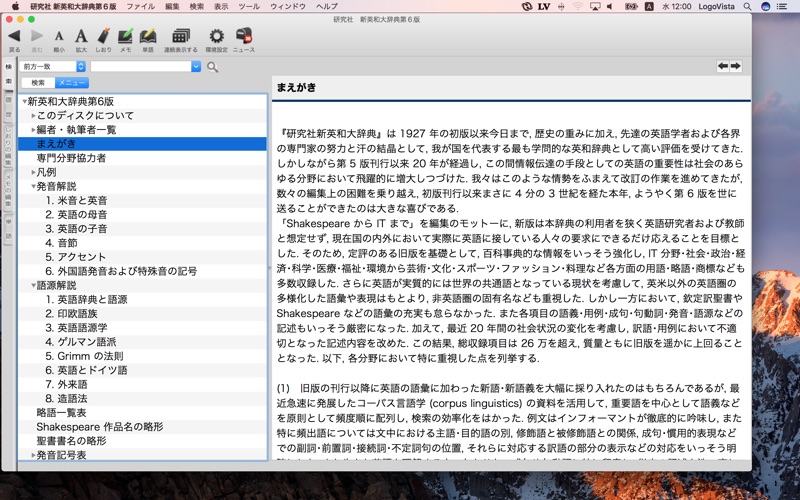This screenshot has width=800, height=500.
Task: Select 聖書書名の略形
Action: [x=142, y=441]
